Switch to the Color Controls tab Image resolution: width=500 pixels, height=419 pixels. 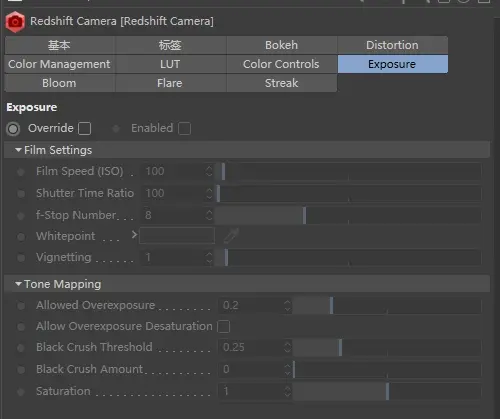(282, 64)
